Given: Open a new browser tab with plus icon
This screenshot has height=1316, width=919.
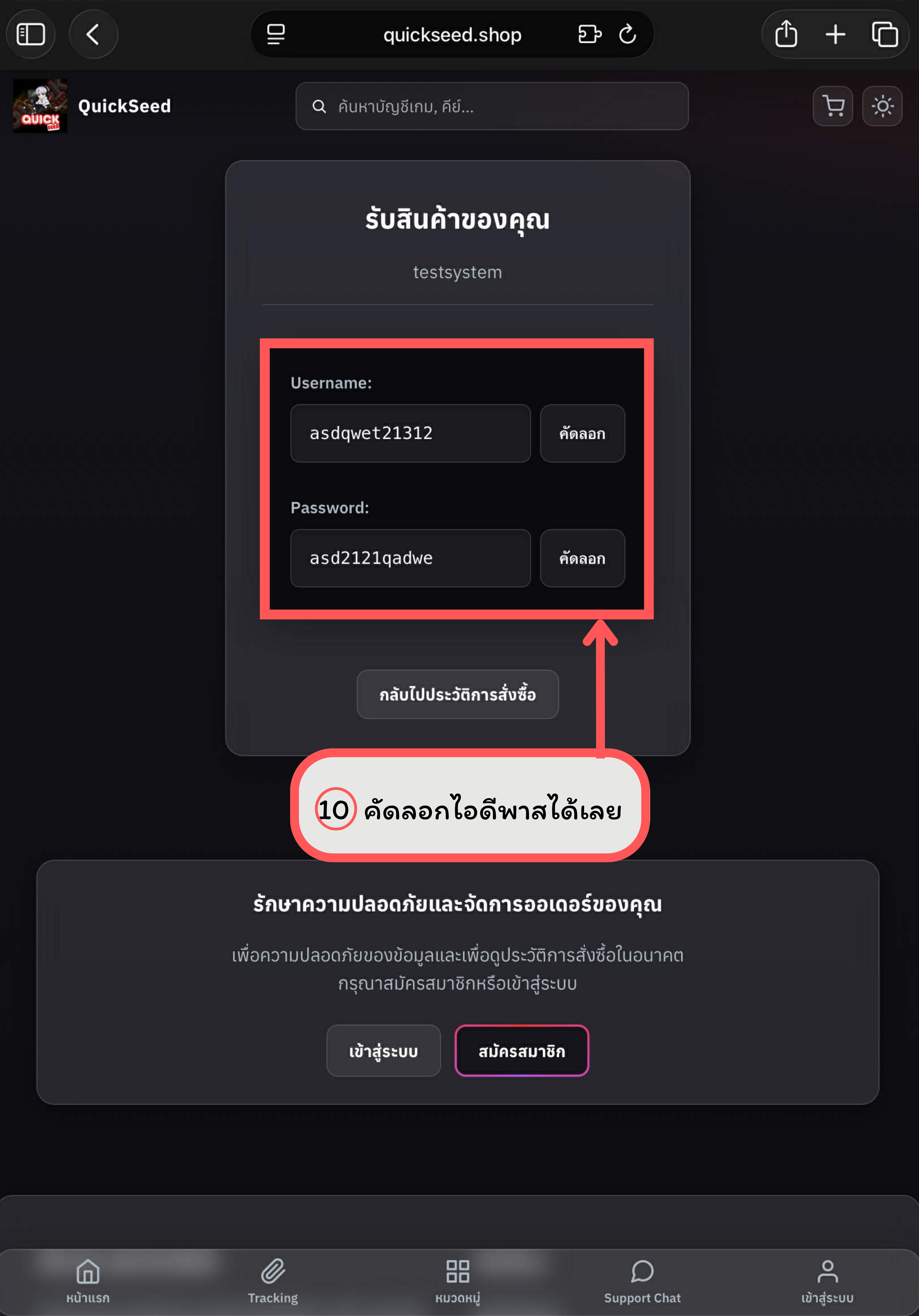Looking at the screenshot, I should click(x=835, y=34).
